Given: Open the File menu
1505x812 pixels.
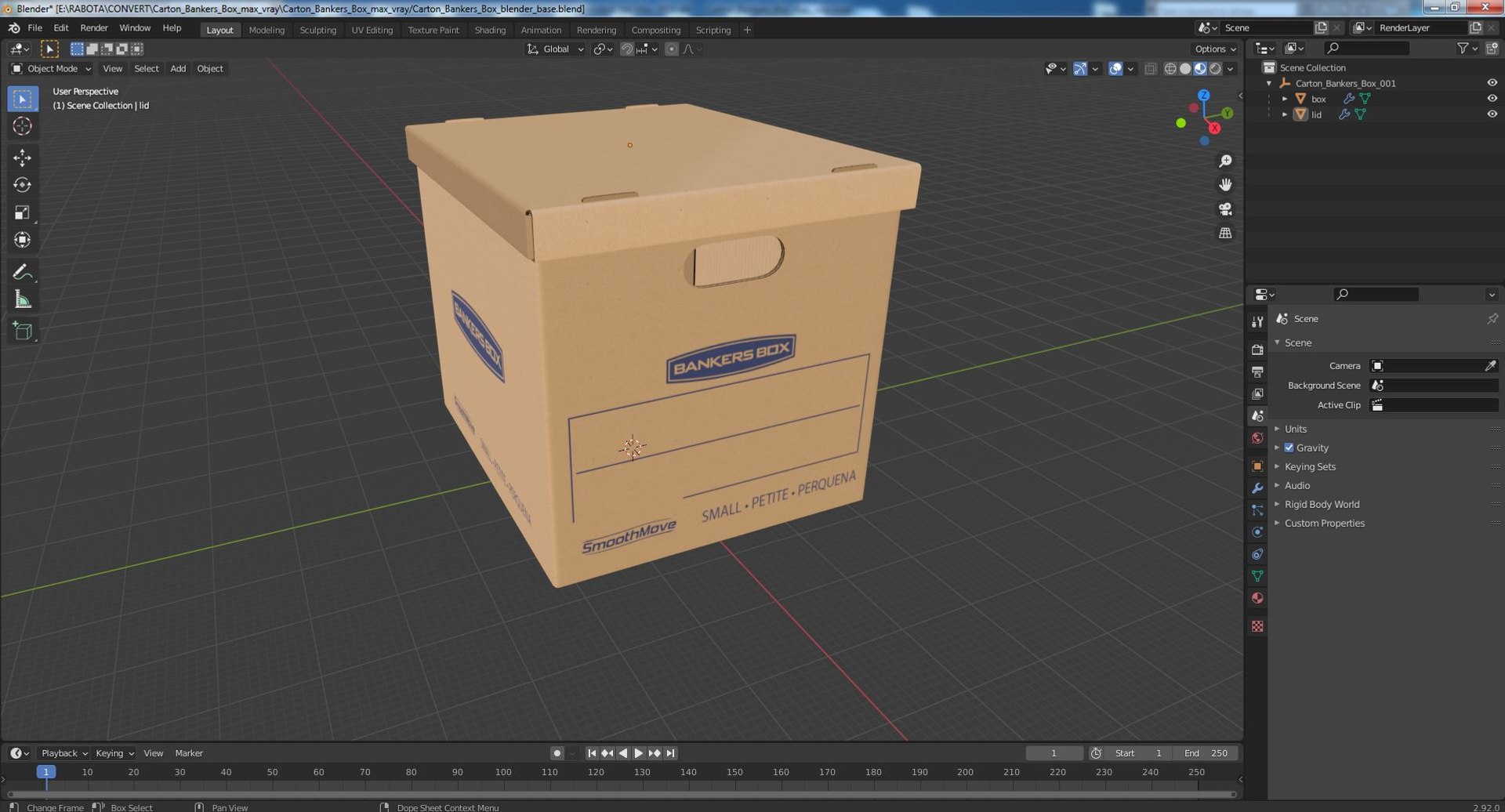Looking at the screenshot, I should 34,28.
